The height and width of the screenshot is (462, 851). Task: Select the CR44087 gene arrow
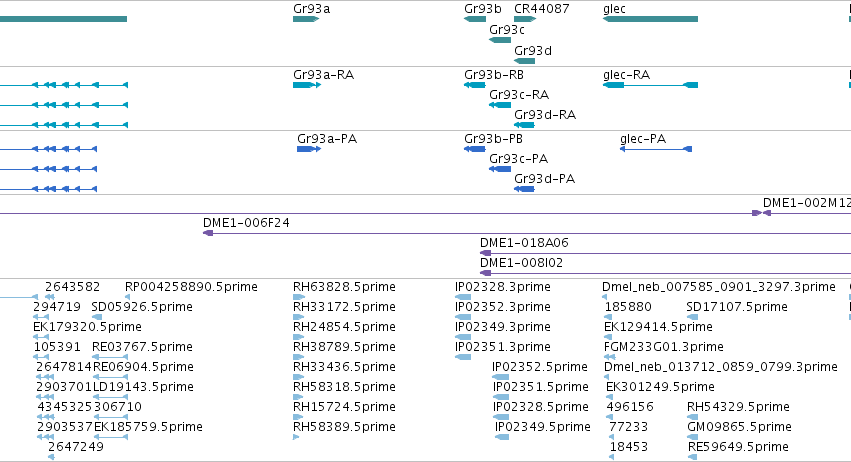click(525, 19)
